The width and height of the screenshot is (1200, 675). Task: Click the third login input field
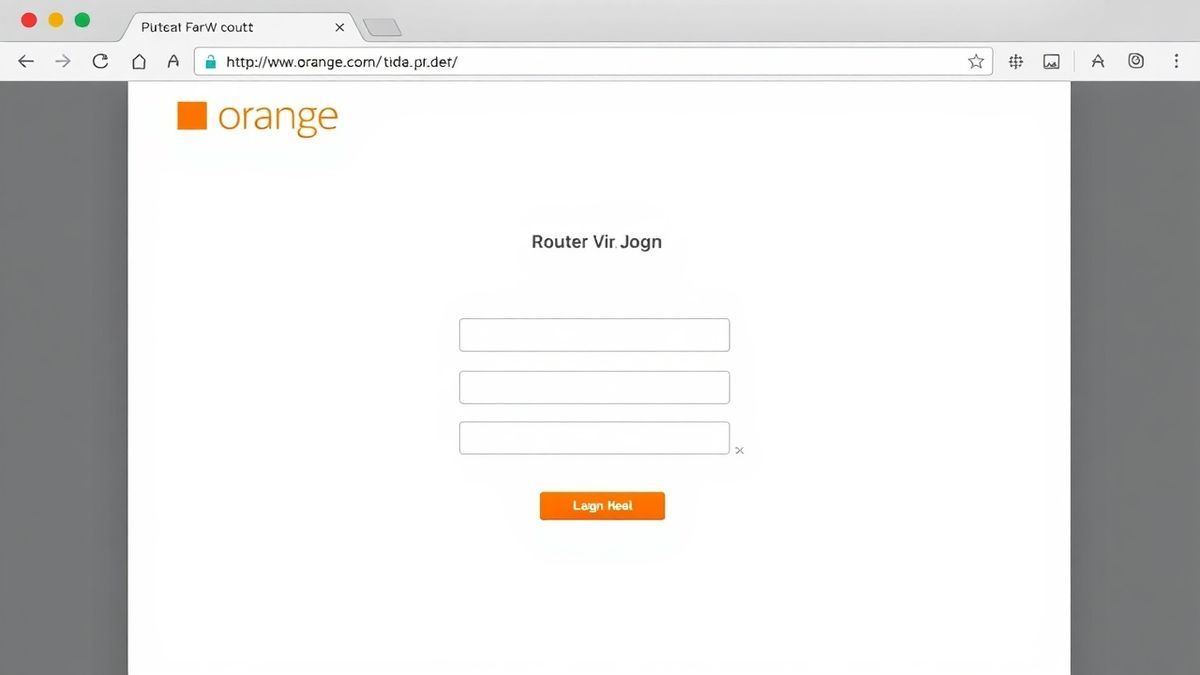[x=594, y=438]
